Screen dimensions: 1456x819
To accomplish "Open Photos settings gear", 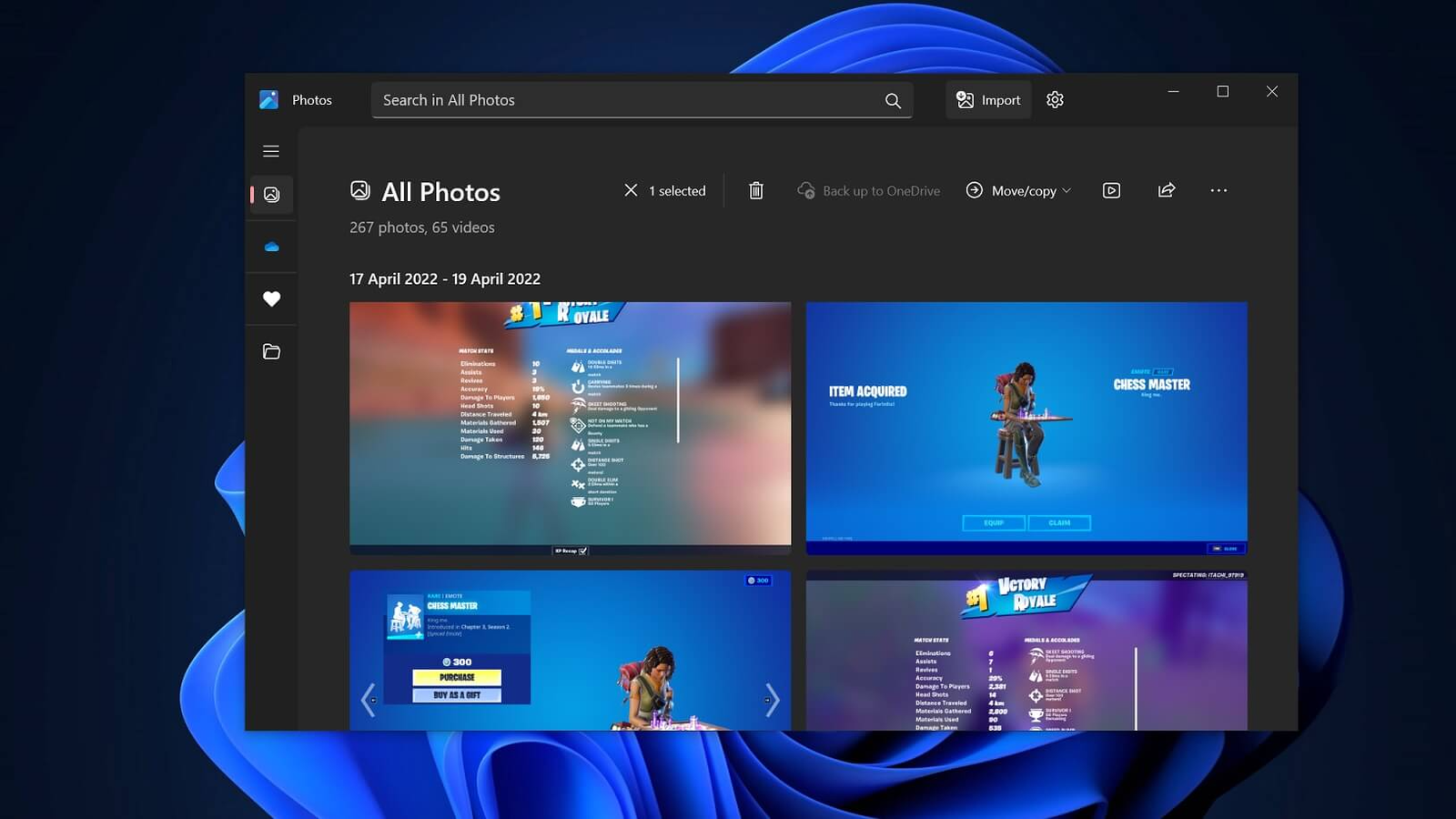I will (1055, 100).
